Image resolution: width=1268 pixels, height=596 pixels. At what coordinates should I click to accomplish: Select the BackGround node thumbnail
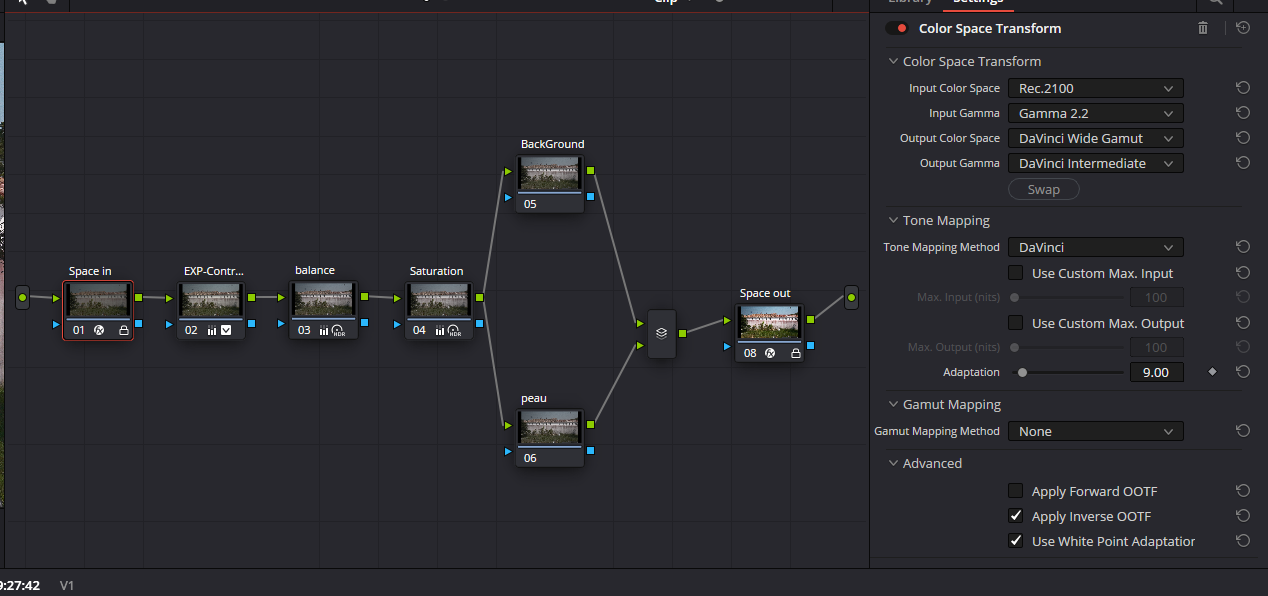pos(549,173)
